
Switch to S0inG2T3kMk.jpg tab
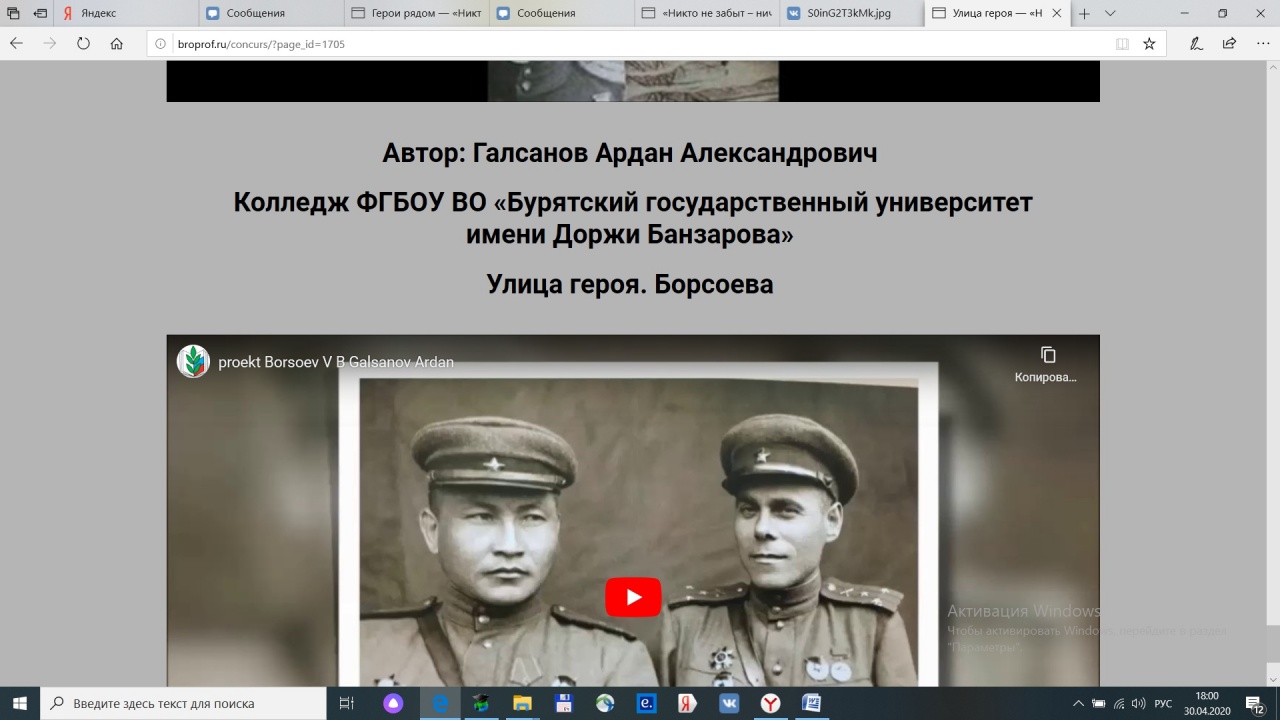pos(848,14)
